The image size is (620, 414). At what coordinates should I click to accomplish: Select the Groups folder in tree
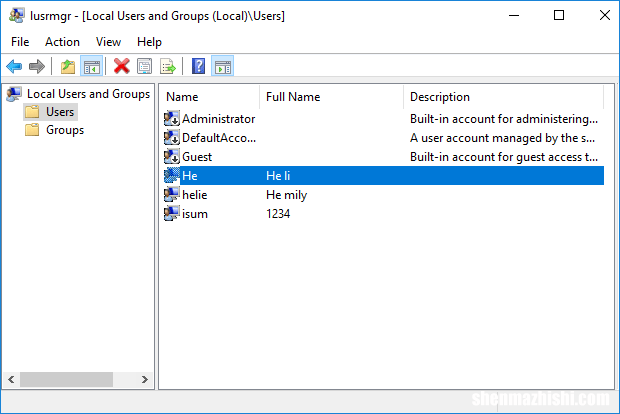click(x=64, y=130)
